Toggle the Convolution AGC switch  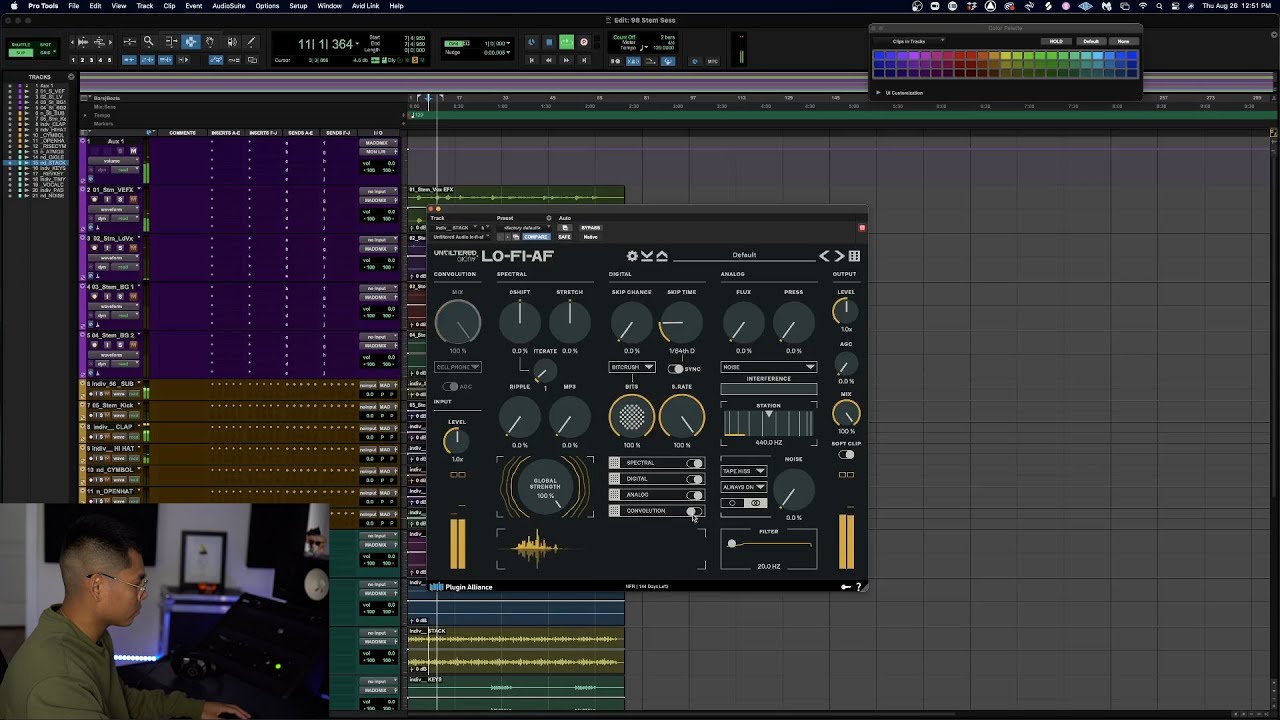click(451, 387)
